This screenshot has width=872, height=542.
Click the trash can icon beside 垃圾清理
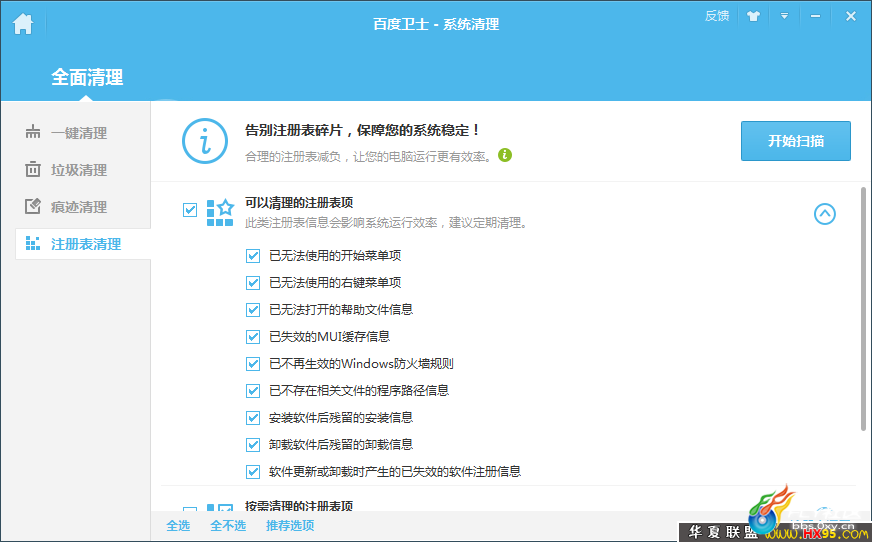[33, 169]
